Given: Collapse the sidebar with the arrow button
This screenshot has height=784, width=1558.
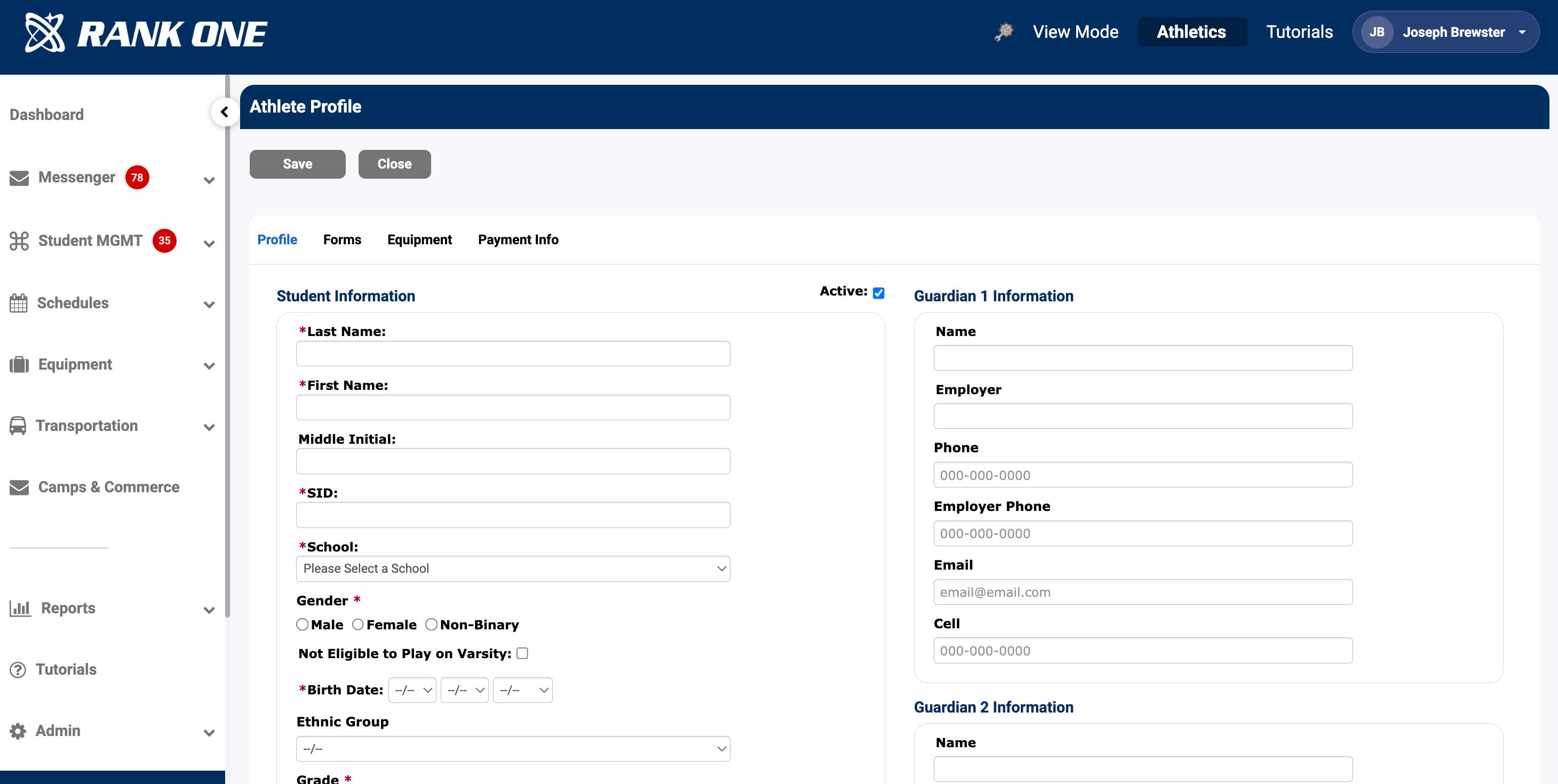Looking at the screenshot, I should coord(225,112).
